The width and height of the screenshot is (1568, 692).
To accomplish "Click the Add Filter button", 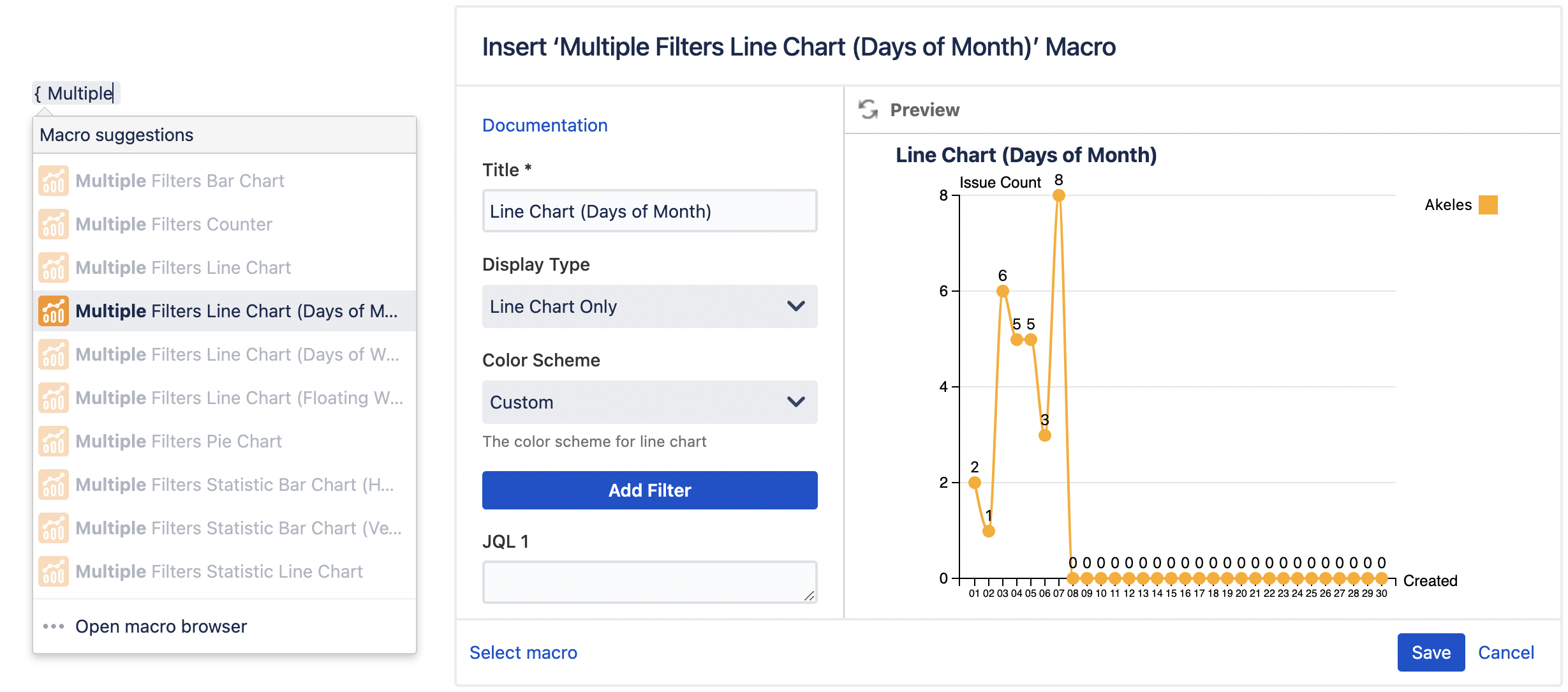I will click(649, 490).
